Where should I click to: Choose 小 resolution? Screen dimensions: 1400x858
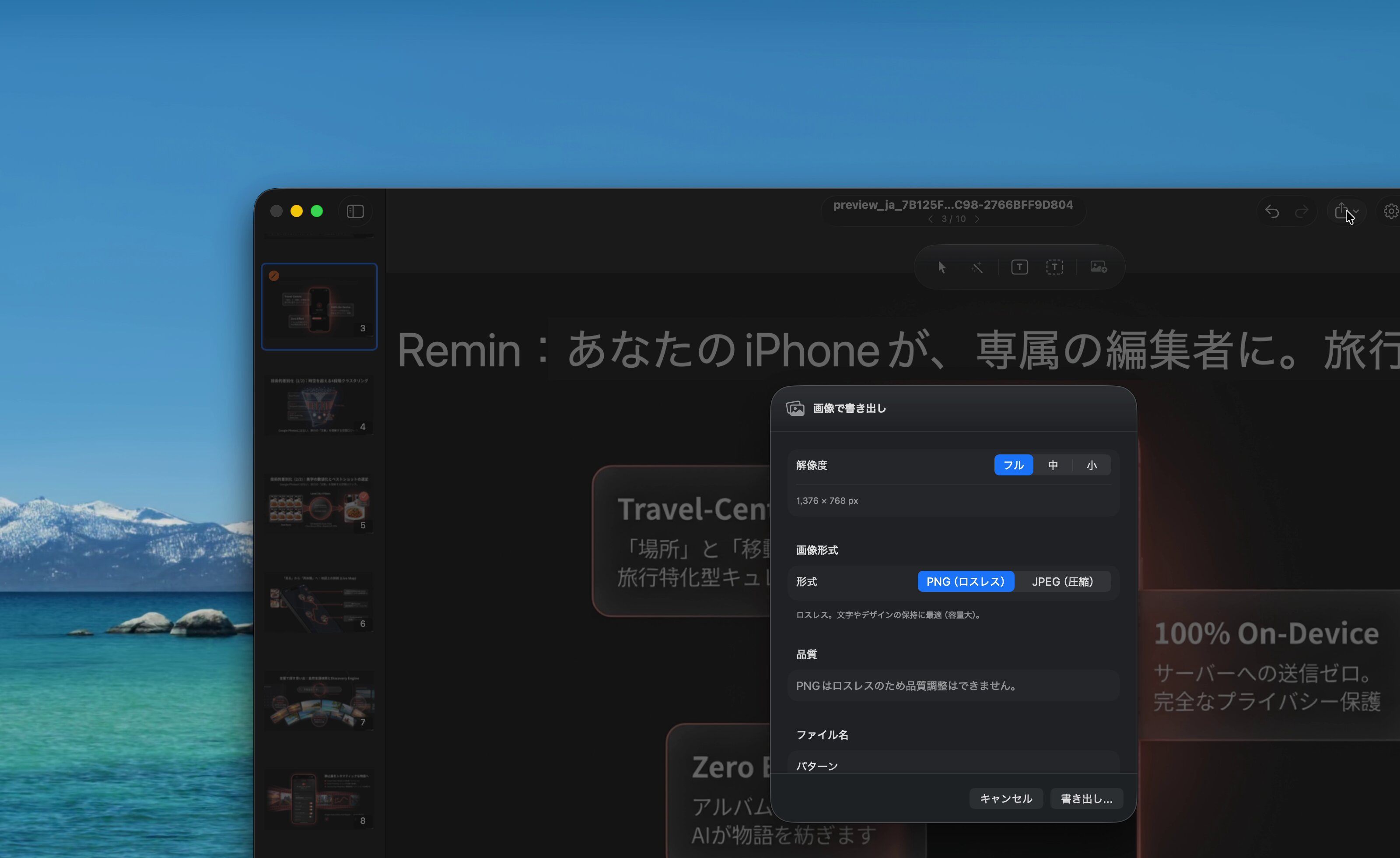click(x=1092, y=465)
